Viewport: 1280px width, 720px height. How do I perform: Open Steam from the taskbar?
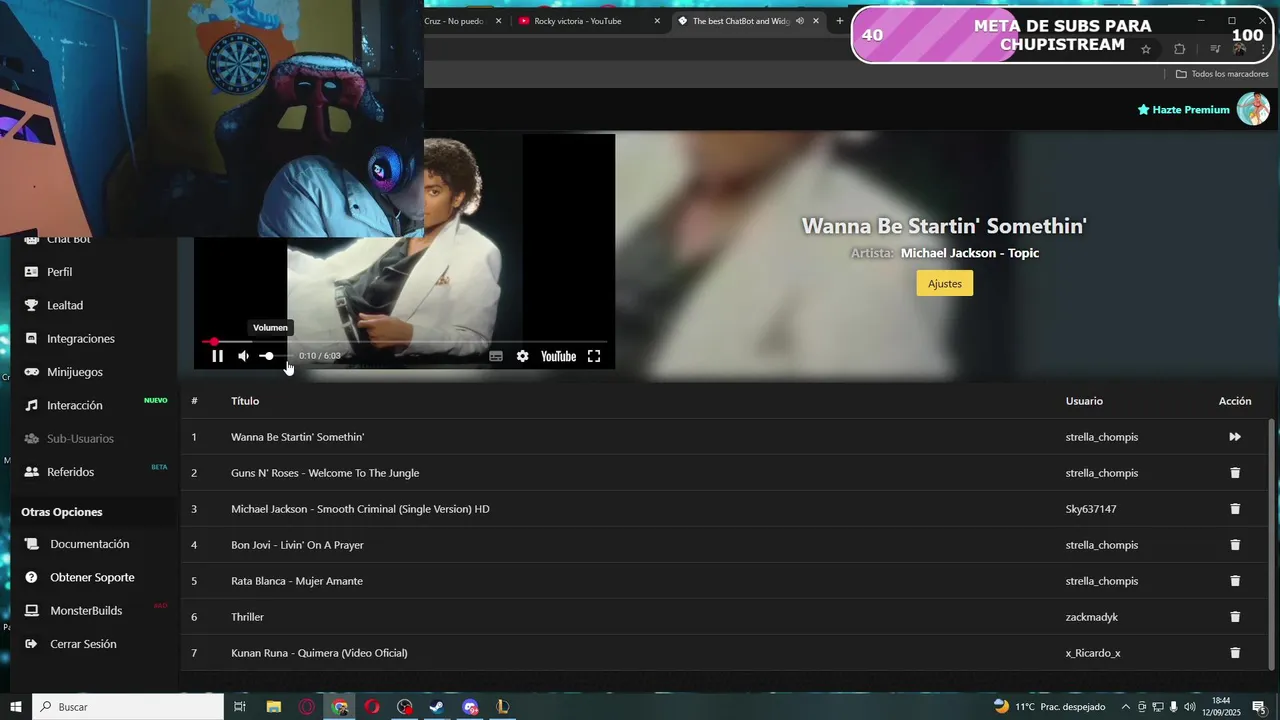point(437,707)
